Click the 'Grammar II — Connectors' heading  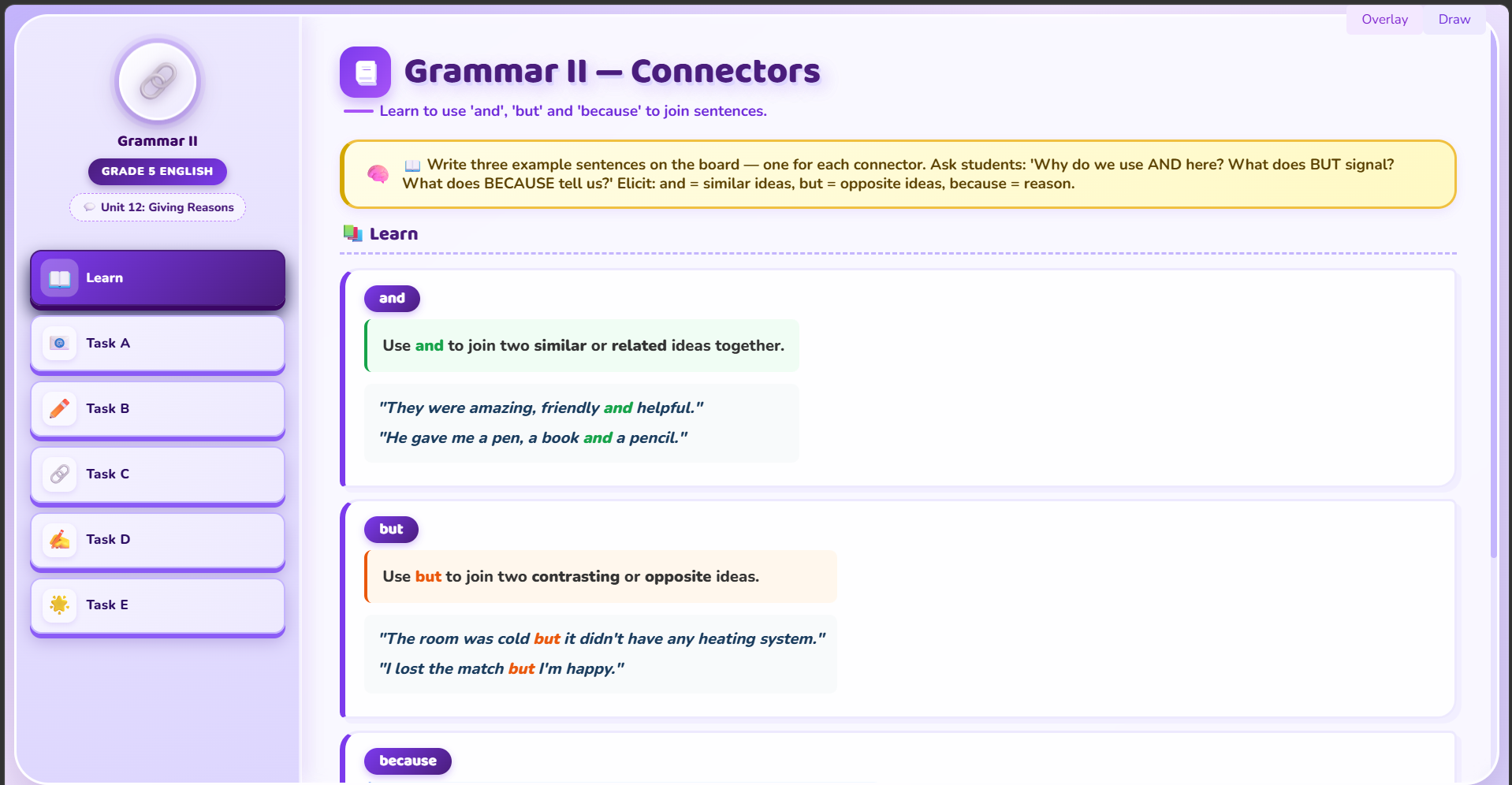[x=612, y=72]
